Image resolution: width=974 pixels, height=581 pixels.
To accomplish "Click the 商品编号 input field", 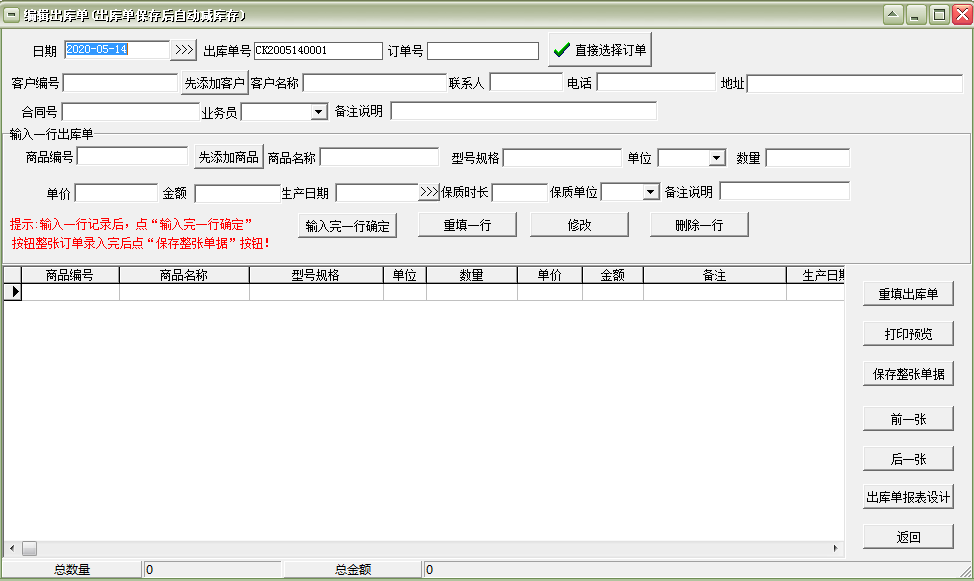I will point(132,156).
